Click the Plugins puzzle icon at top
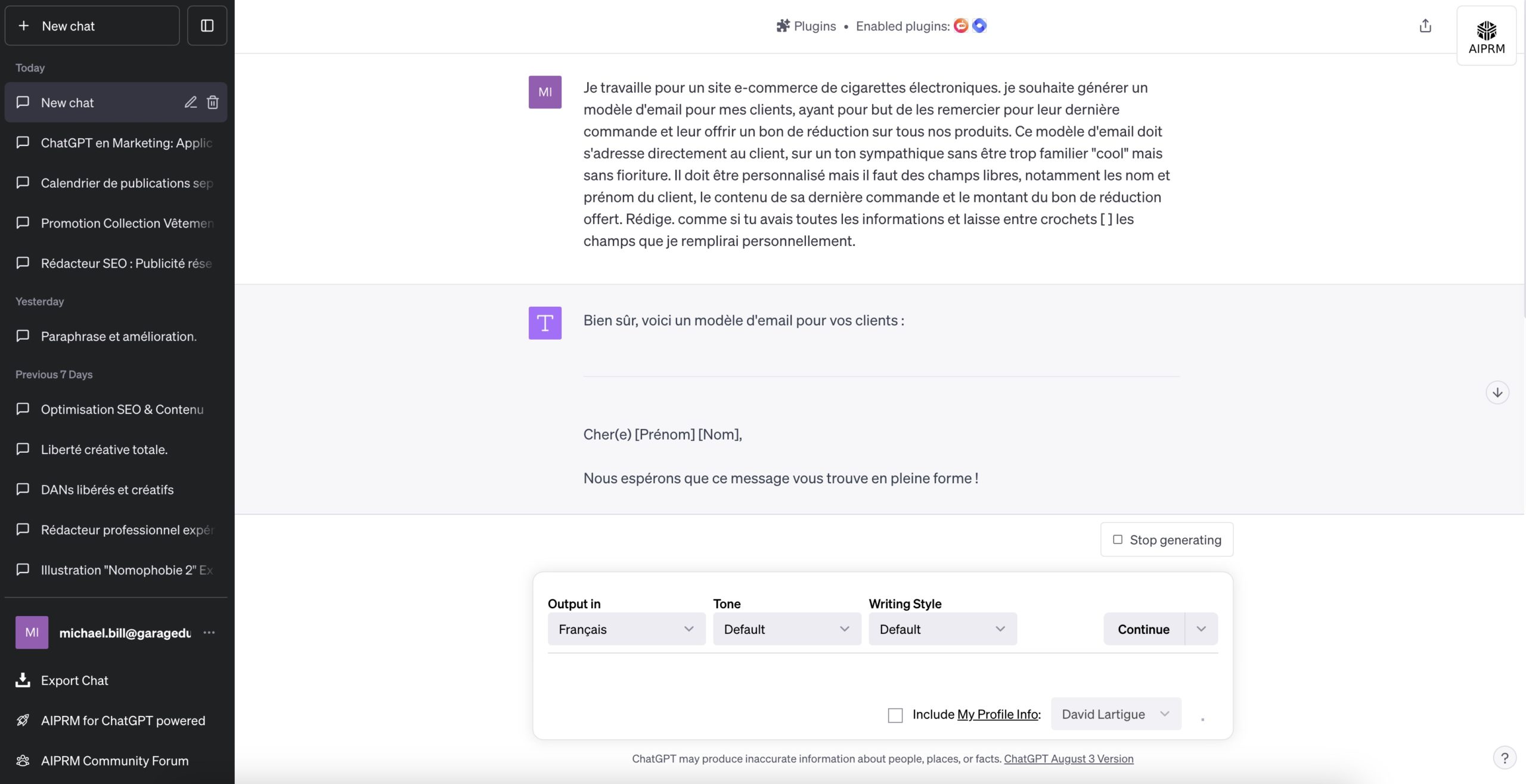Viewport: 1526px width, 784px height. (783, 26)
